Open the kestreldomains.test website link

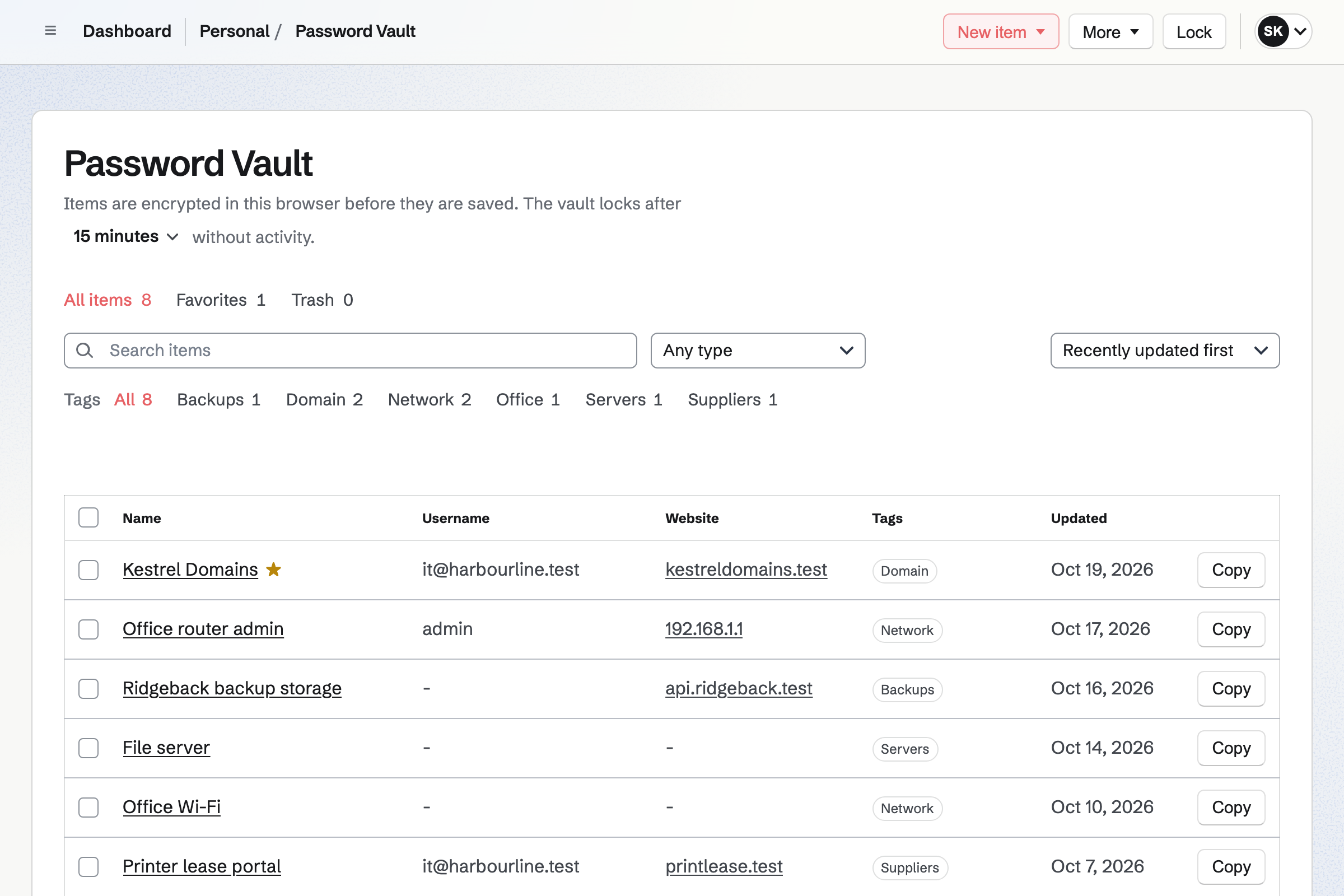click(746, 570)
